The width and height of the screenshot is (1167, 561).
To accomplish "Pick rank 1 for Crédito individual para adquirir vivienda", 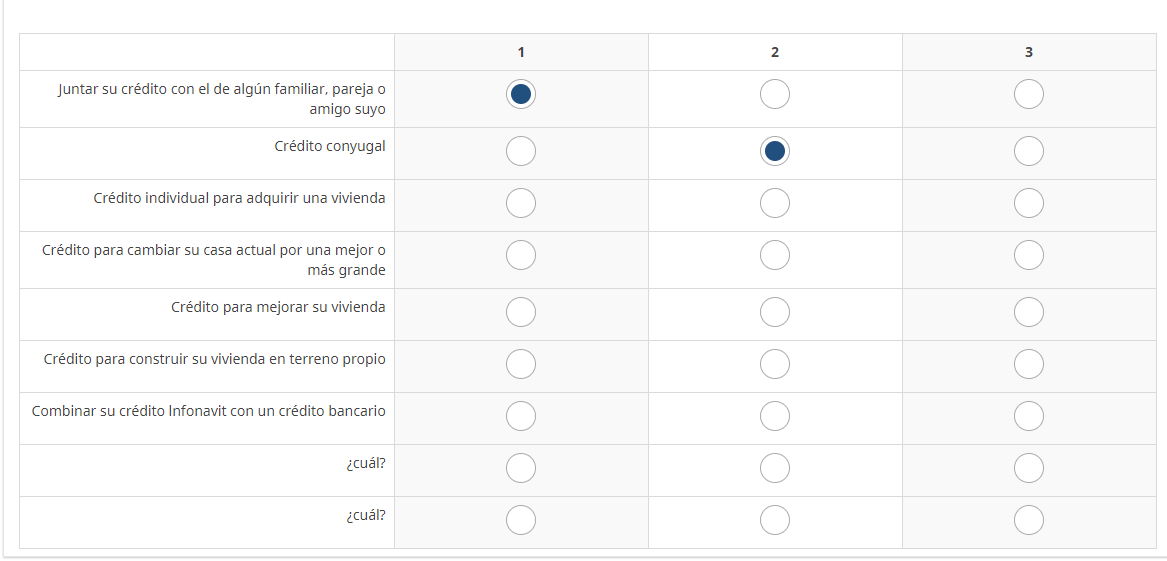I will tap(521, 203).
